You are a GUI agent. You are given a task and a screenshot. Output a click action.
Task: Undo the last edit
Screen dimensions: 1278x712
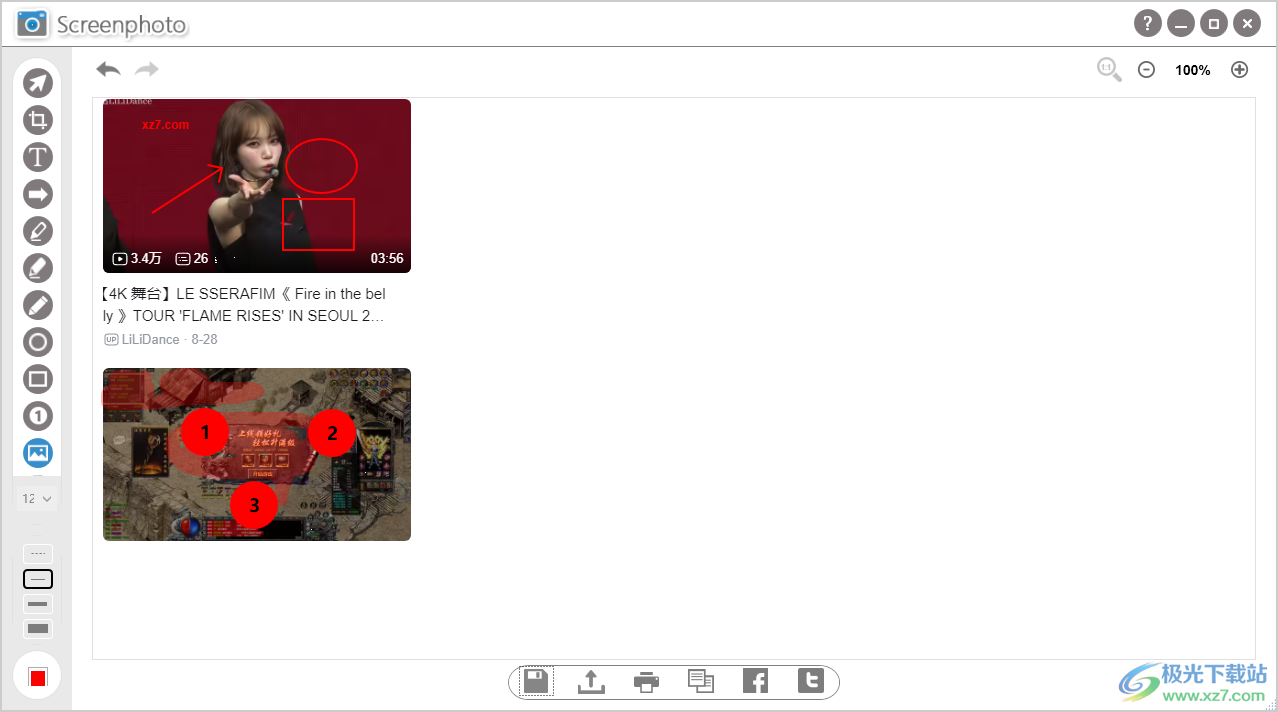click(x=107, y=69)
